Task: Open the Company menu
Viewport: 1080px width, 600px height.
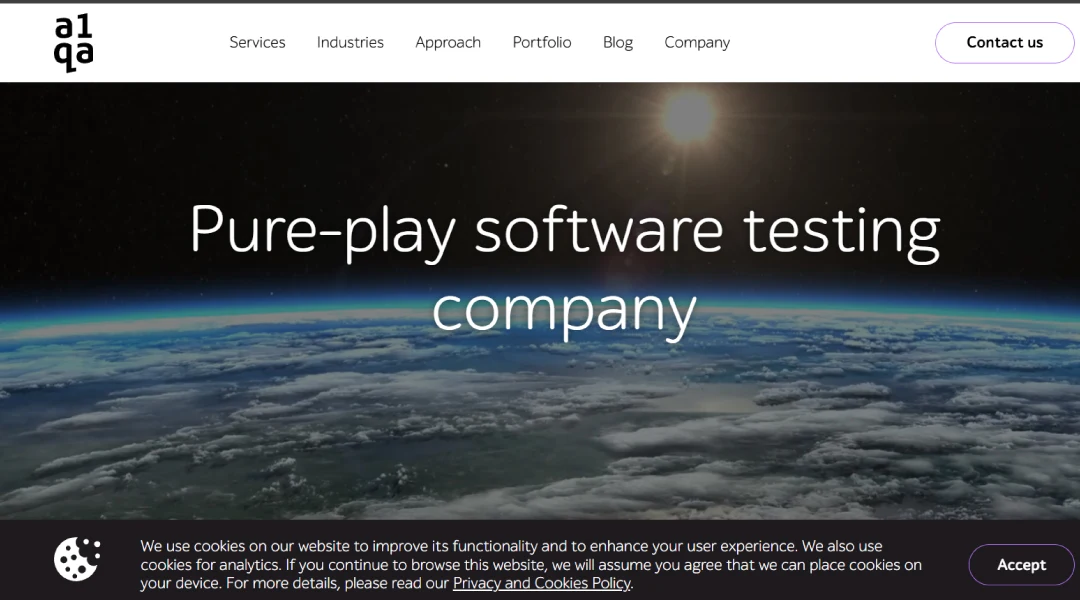Action: coord(697,42)
